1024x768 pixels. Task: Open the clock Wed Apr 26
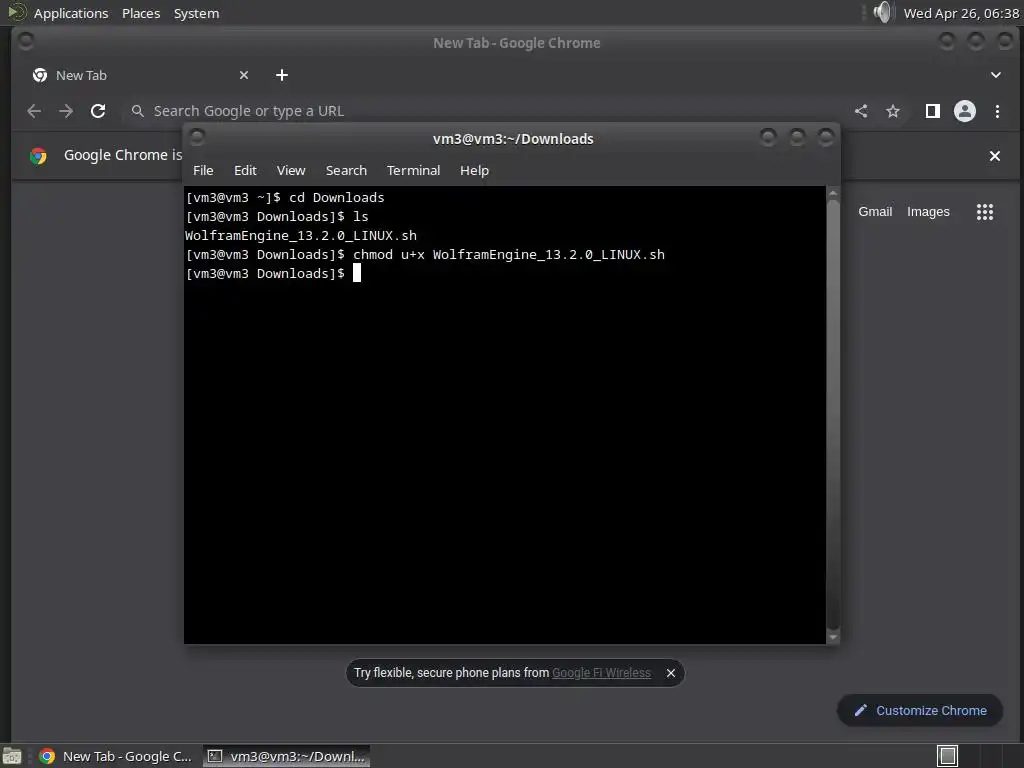click(x=961, y=13)
